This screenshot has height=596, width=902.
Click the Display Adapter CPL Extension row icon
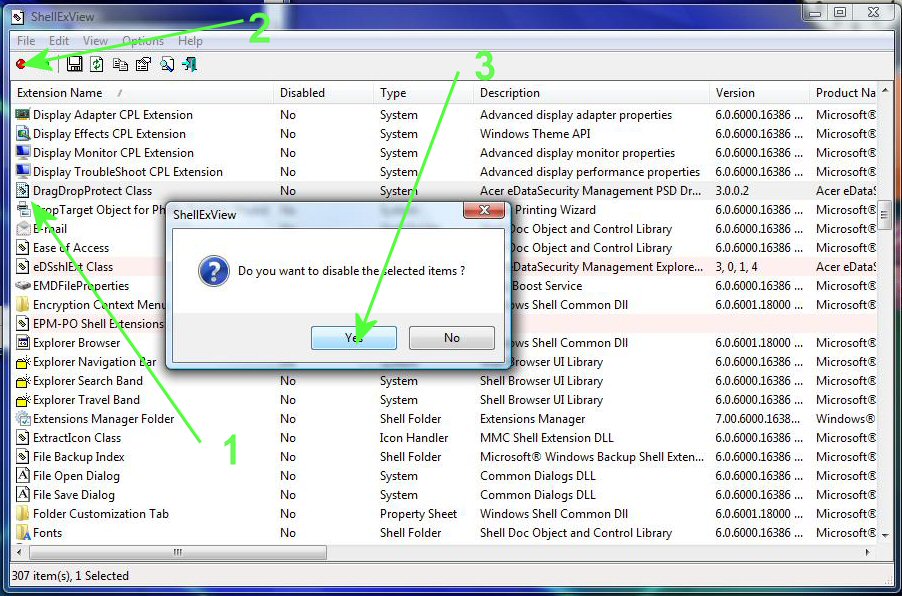coord(22,114)
